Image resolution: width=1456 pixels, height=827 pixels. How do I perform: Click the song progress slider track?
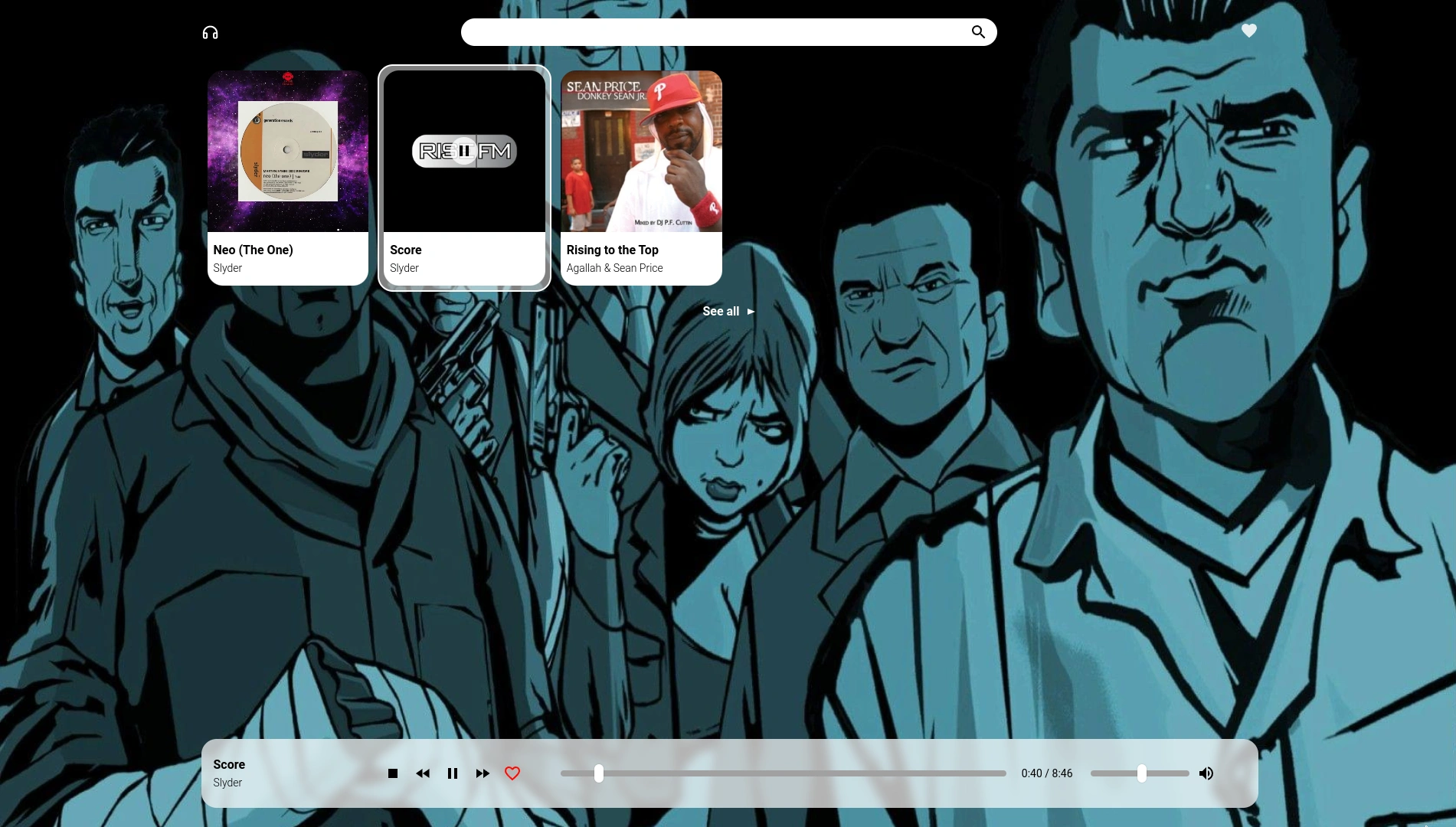click(x=784, y=773)
